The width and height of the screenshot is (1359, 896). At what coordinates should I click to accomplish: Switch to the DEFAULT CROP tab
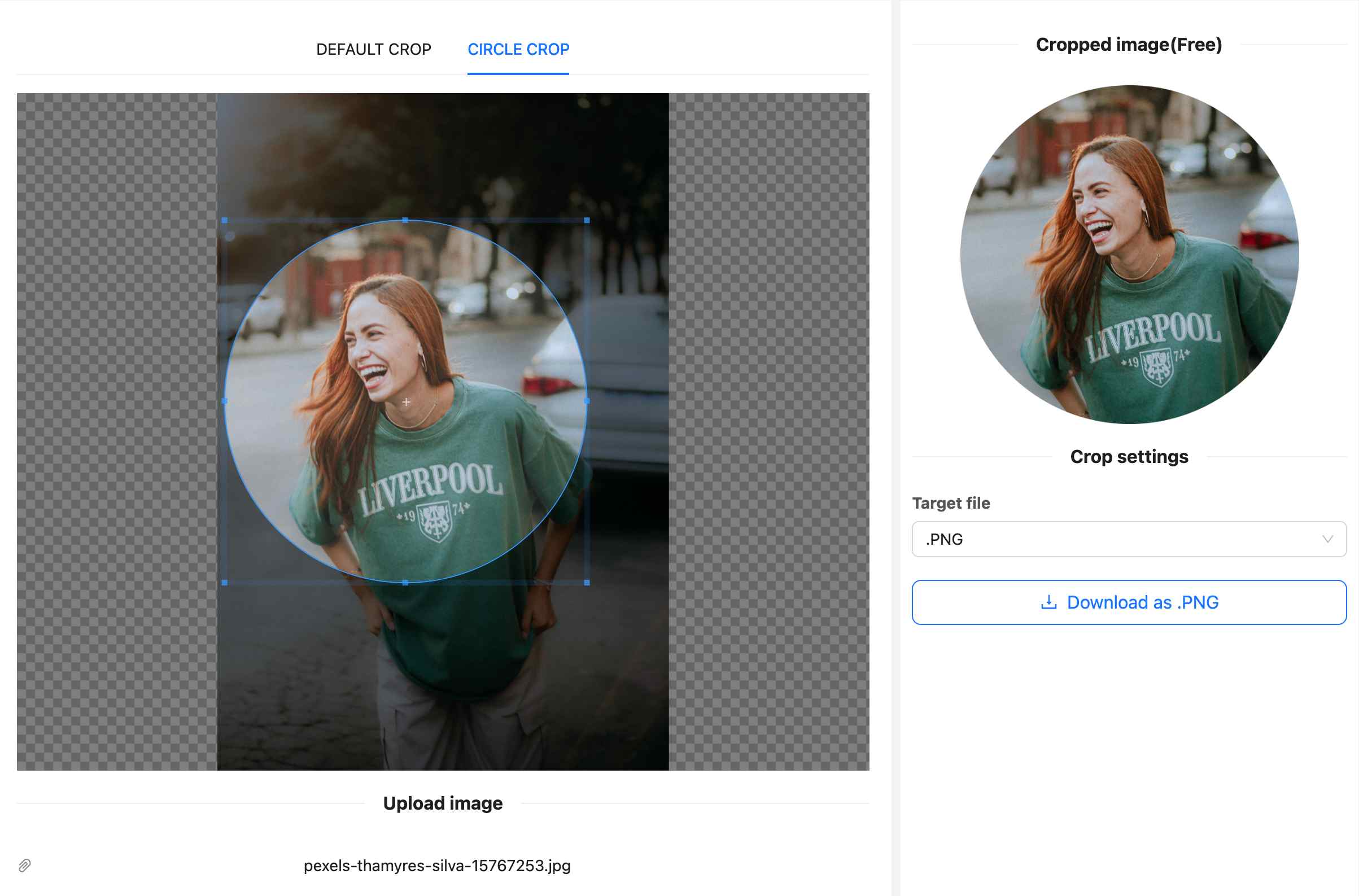click(x=373, y=49)
